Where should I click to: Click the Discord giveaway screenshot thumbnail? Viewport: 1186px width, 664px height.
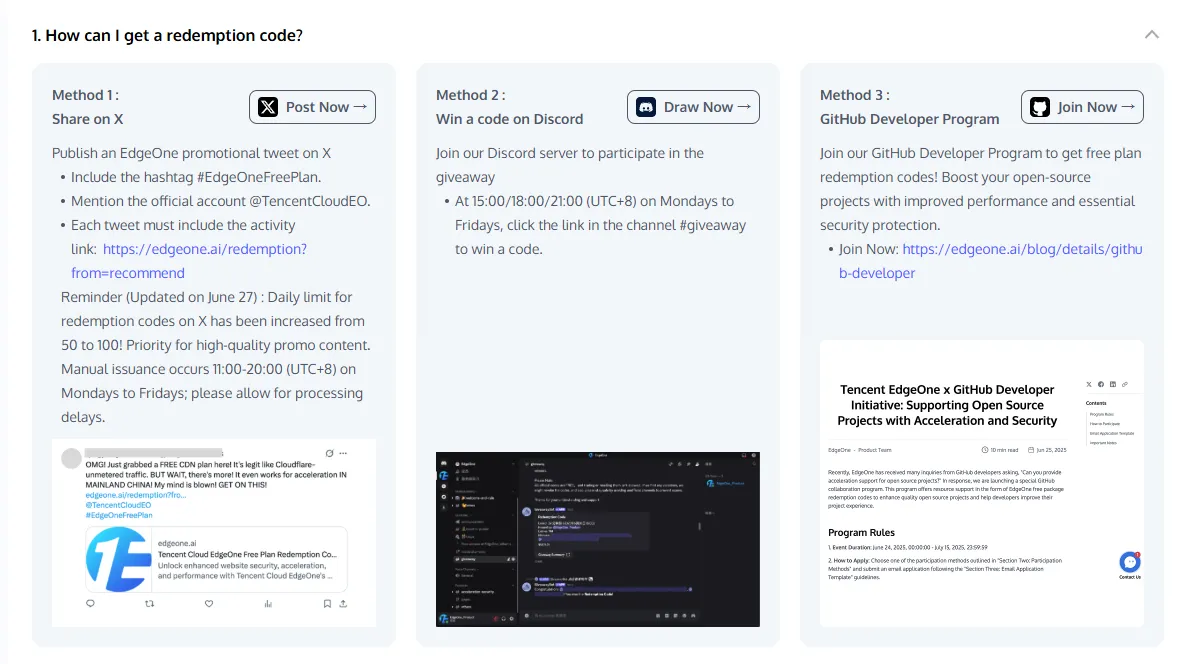598,539
